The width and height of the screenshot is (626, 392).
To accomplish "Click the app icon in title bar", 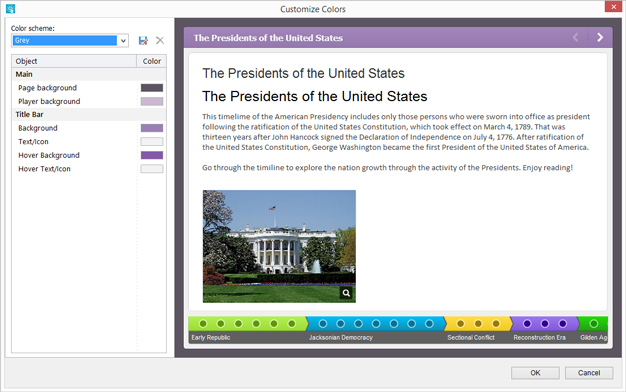I will 10,8.
